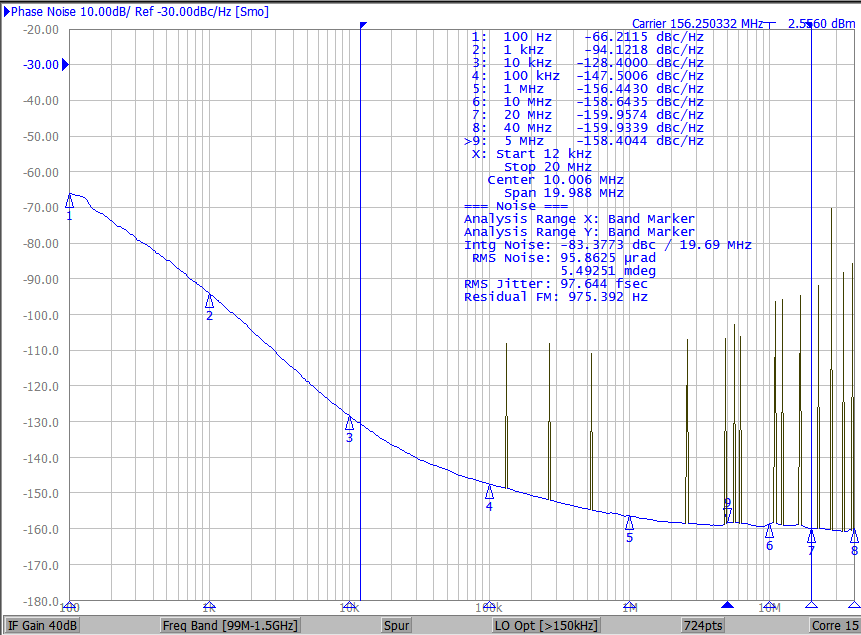Click the blue reference level arrow at -30.00
Viewport: 861px width, 635px height.
coord(65,65)
